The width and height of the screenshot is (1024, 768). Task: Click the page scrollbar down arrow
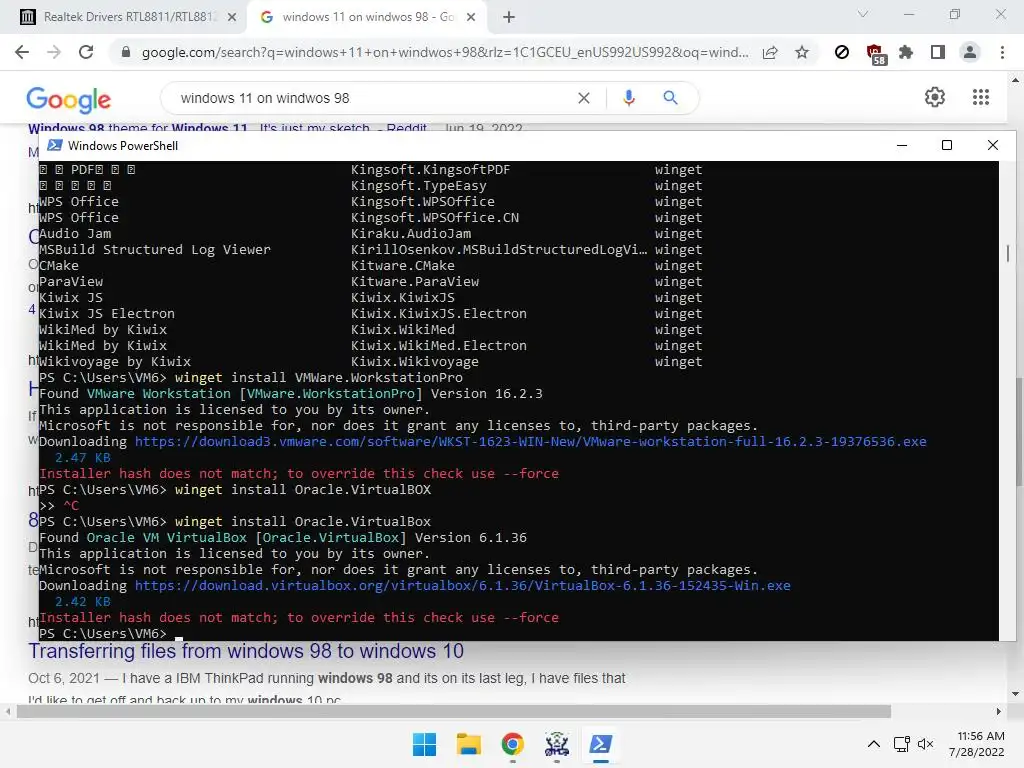[x=1015, y=694]
